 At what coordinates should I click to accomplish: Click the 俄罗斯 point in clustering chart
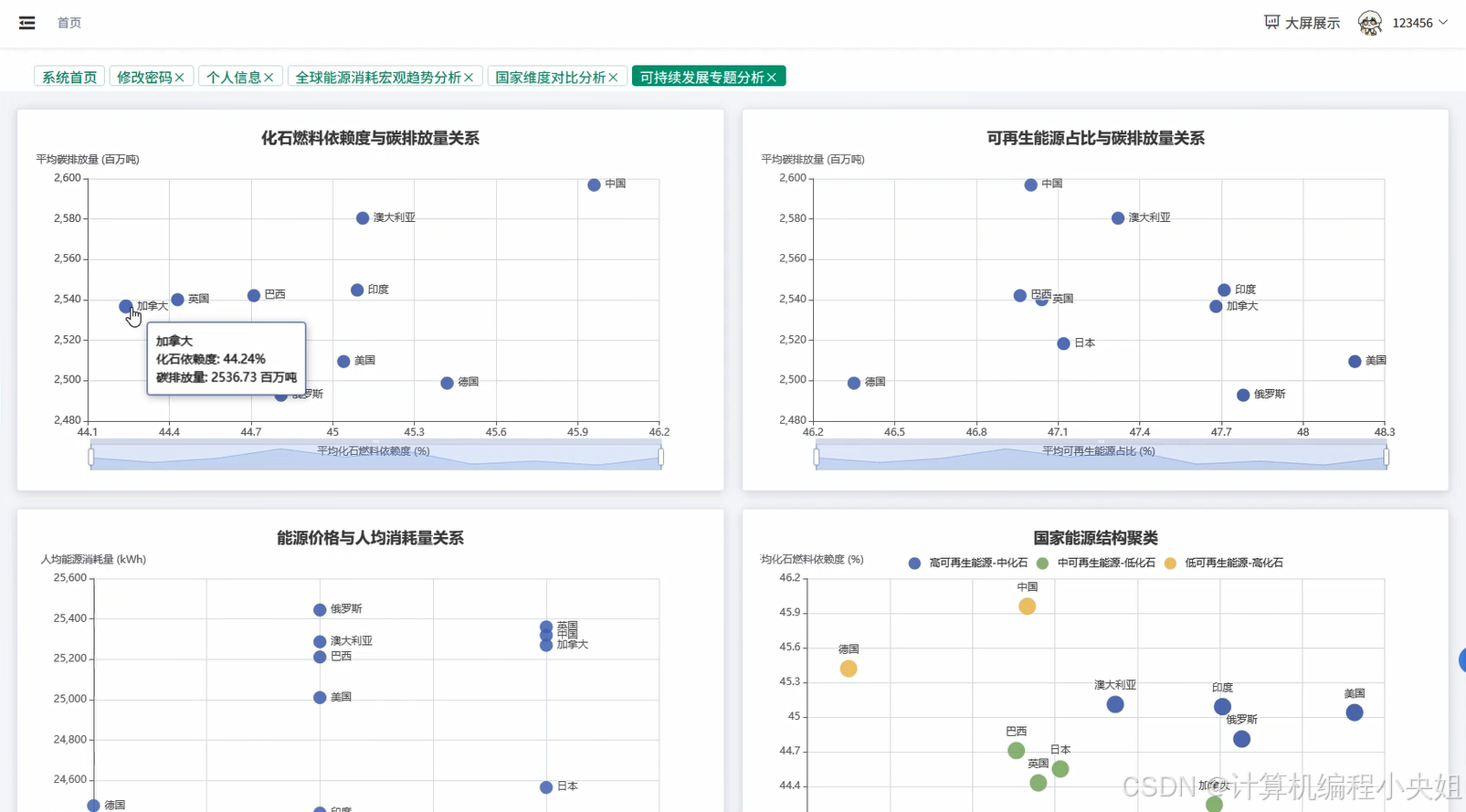click(1241, 739)
